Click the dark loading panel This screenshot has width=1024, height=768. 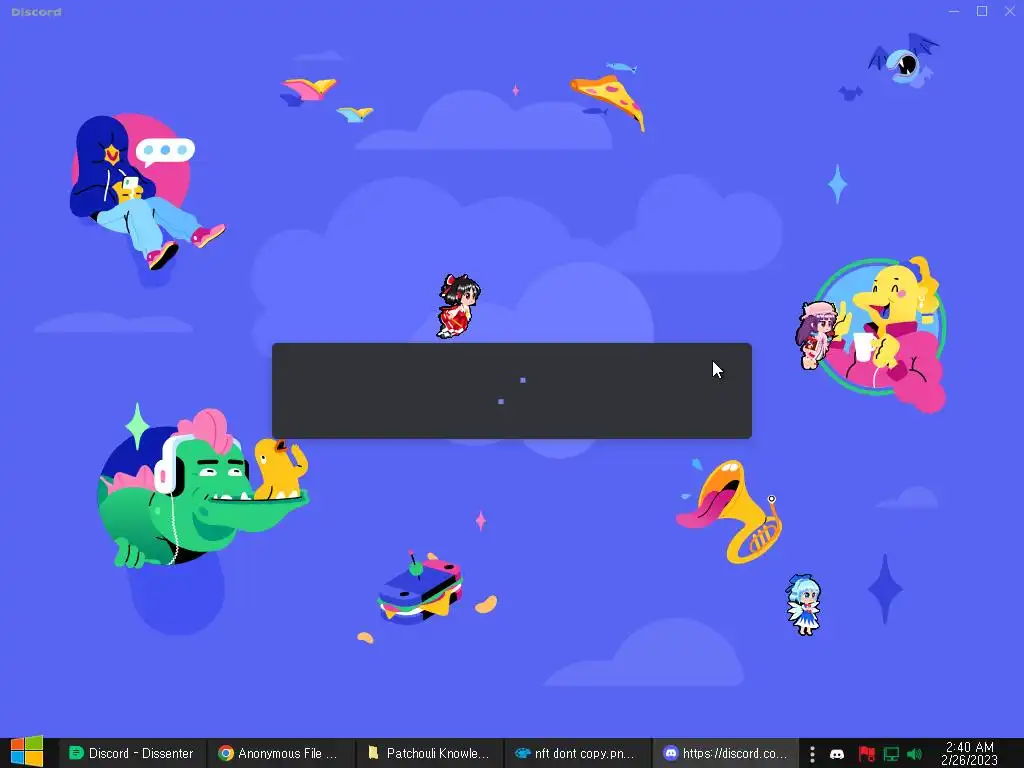(x=512, y=391)
